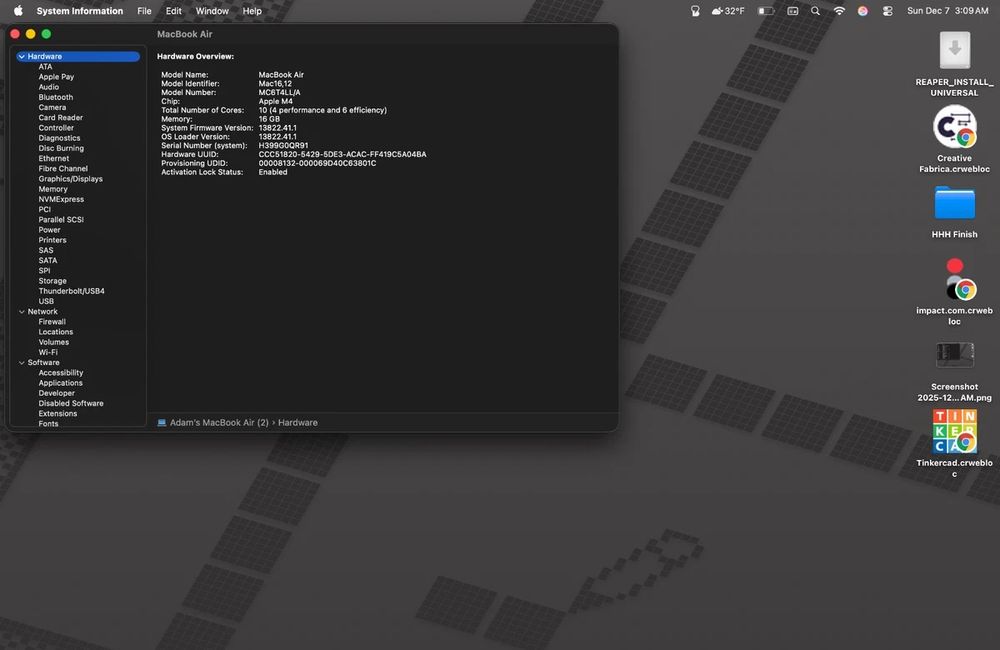1000x650 pixels.
Task: Click Hardware in the path bar
Action: [298, 422]
